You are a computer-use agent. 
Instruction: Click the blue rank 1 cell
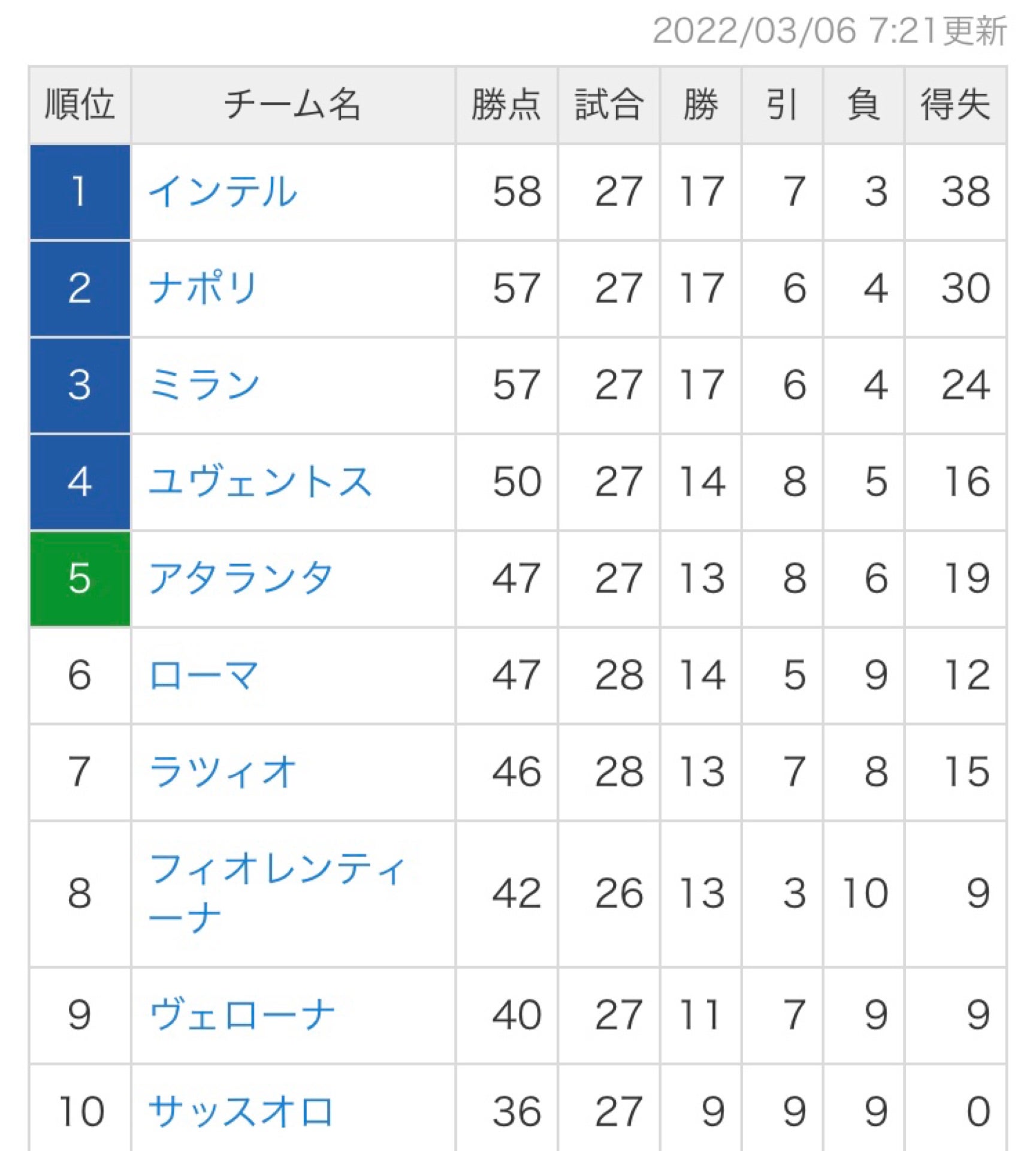click(x=80, y=192)
